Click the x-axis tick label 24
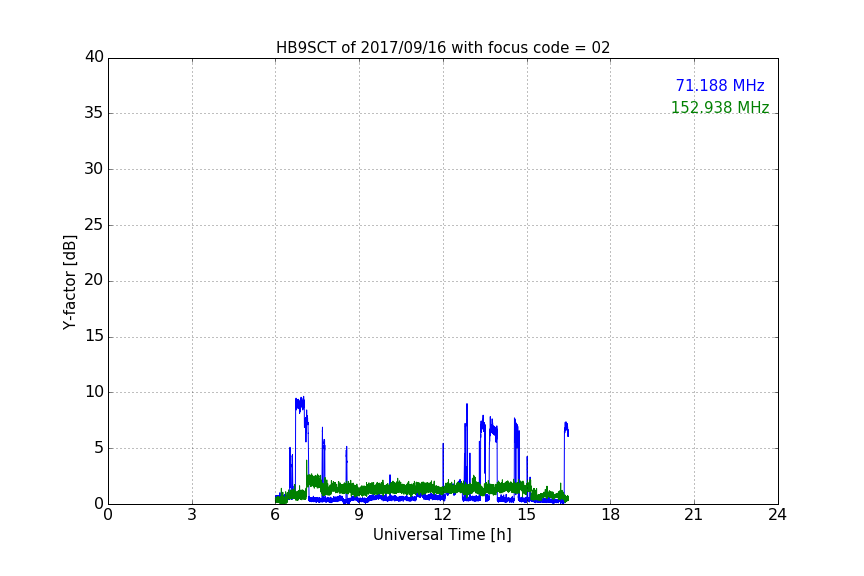 [x=777, y=515]
